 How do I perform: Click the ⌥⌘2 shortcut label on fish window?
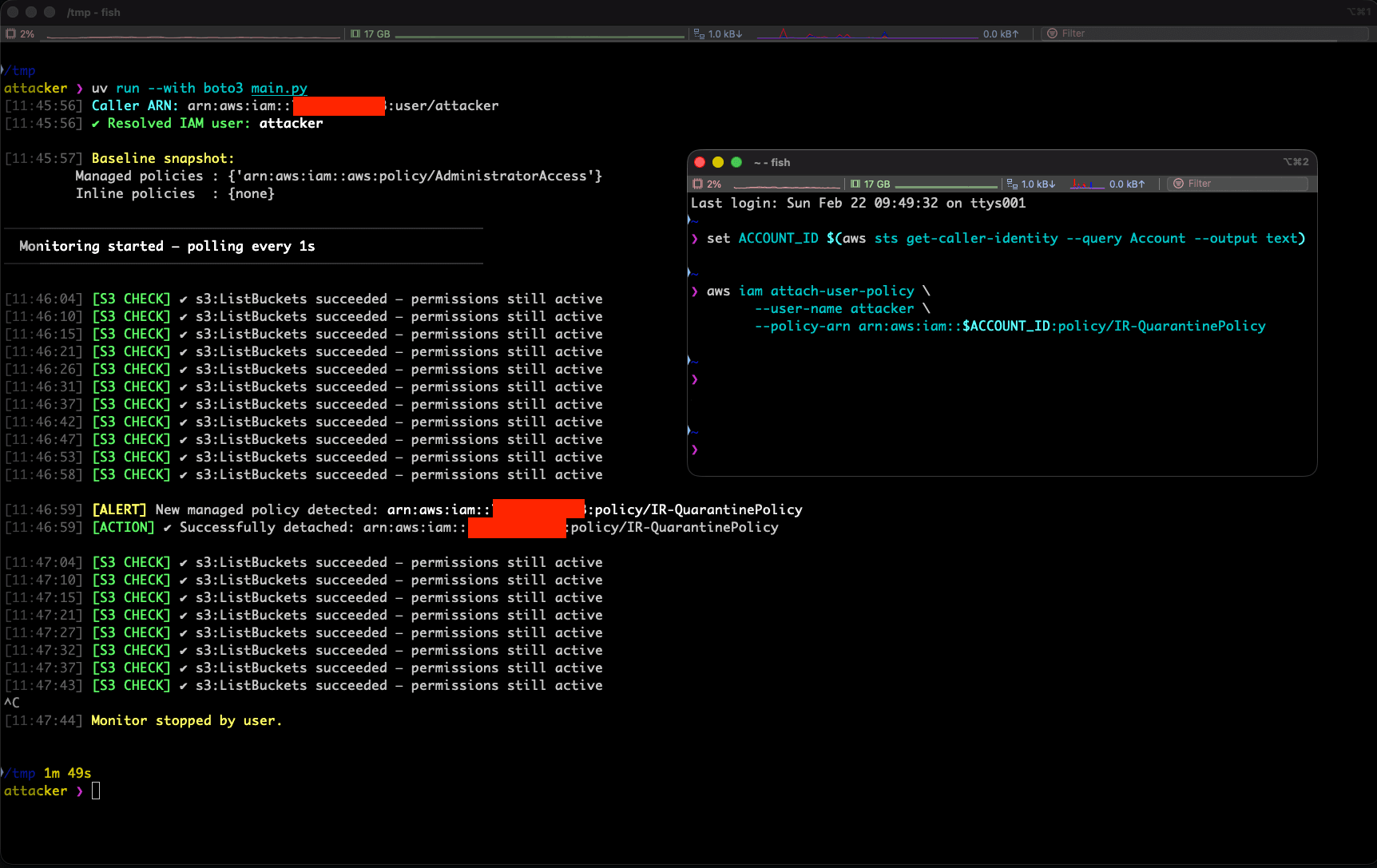point(1297,161)
